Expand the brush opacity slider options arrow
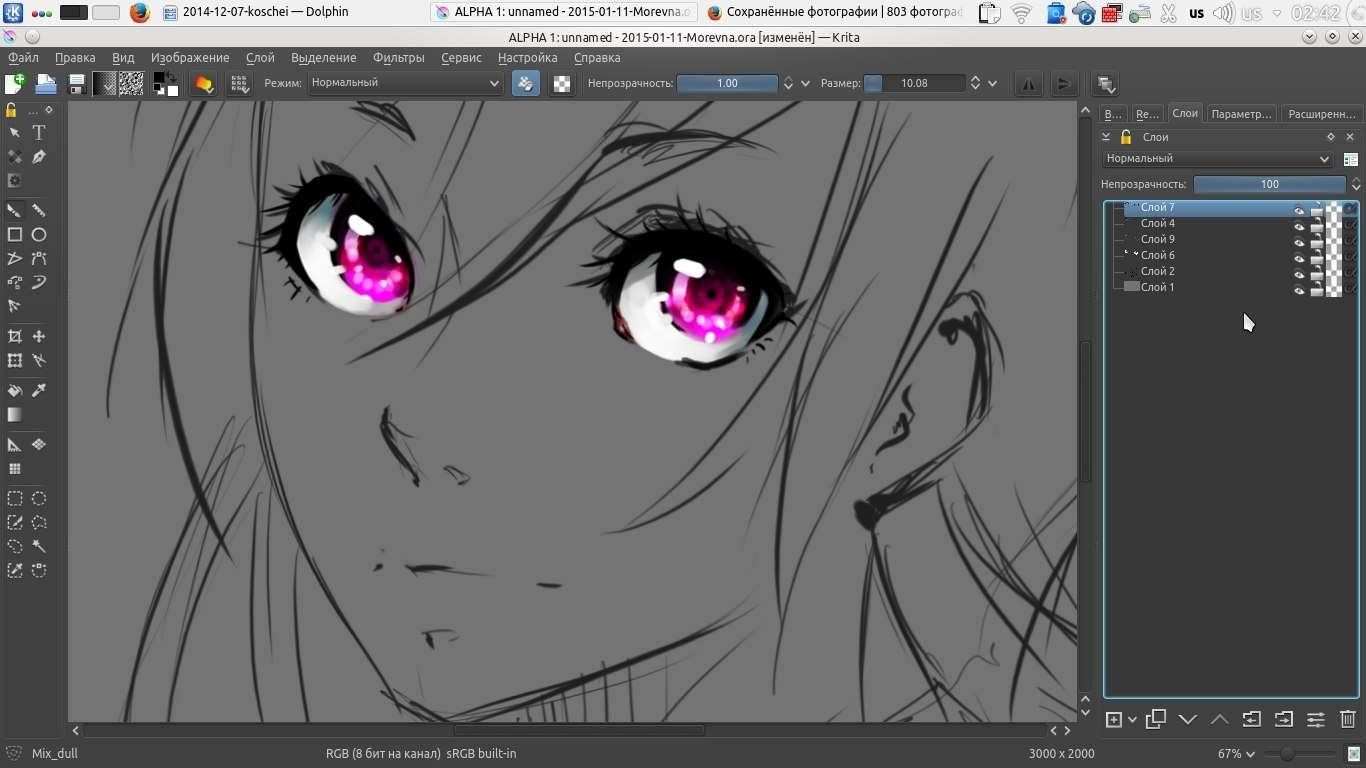Screen dimensions: 1366x768 [805, 84]
